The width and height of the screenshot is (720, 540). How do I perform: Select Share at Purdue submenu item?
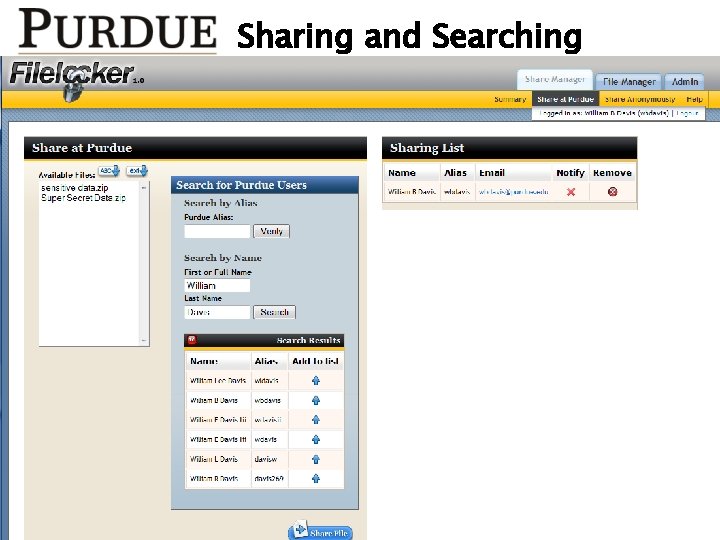coord(565,99)
